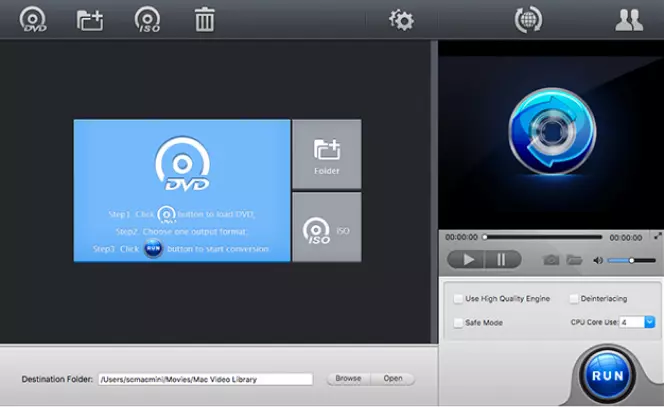This screenshot has height=407, width=664.
Task: Pause the preview video
Action: tap(502, 260)
